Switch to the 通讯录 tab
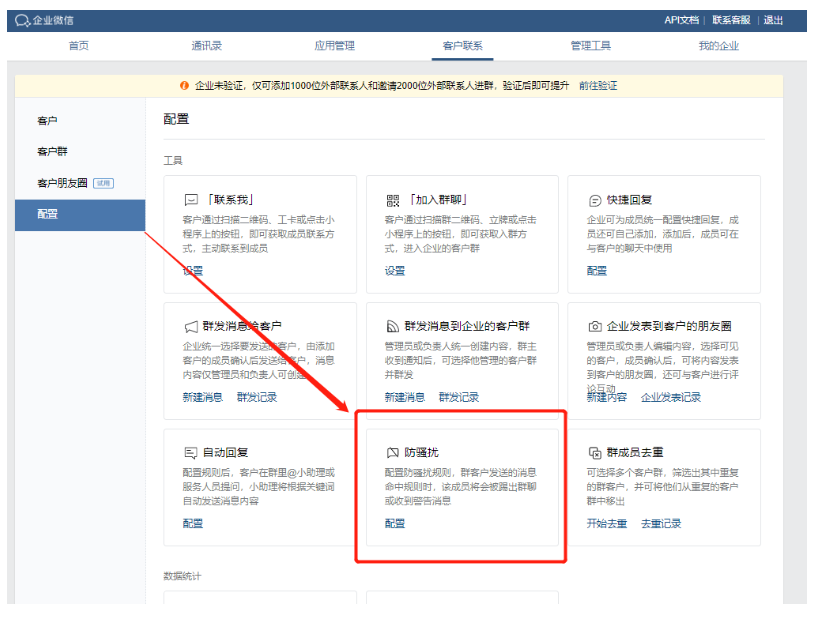The height and width of the screenshot is (618, 818). tap(207, 46)
